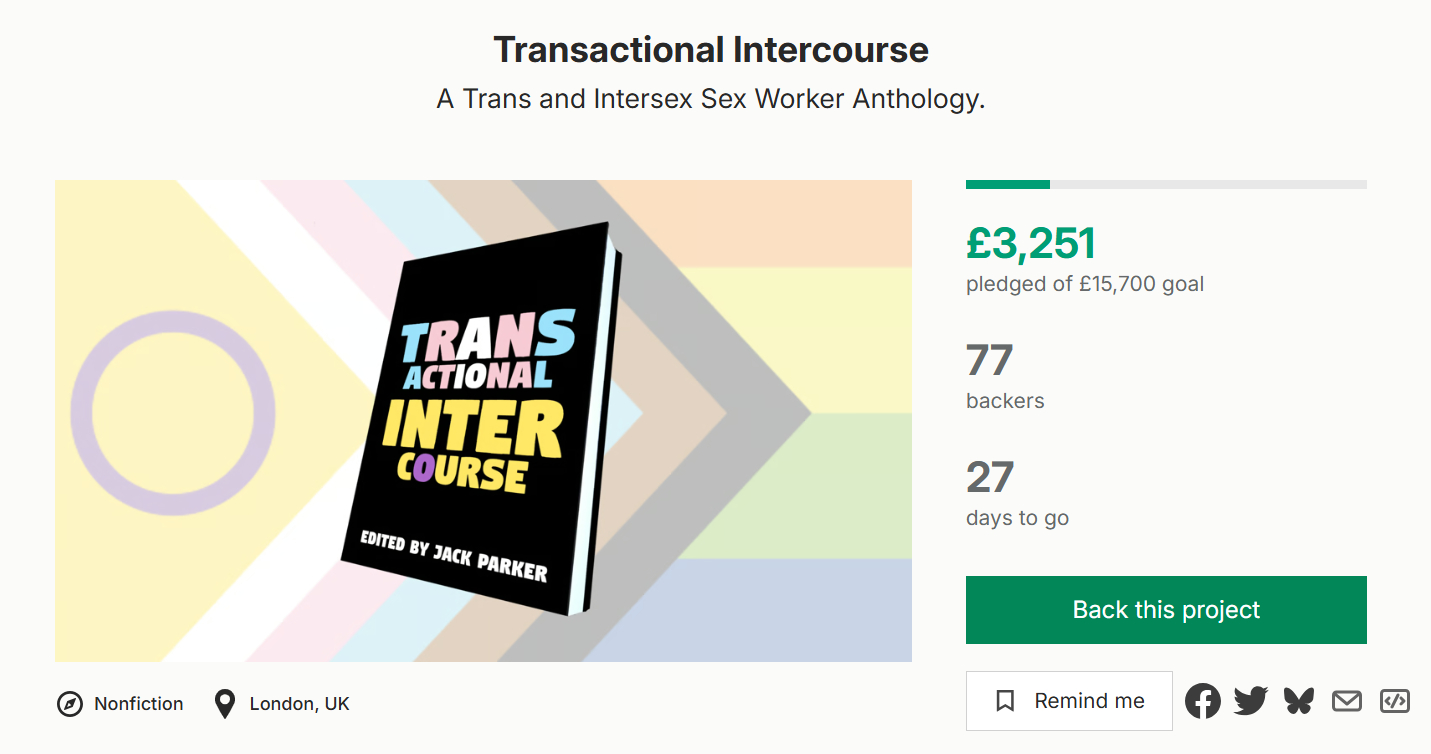Click the location pin icon
Viewport: 1431px width, 754px height.
(225, 704)
